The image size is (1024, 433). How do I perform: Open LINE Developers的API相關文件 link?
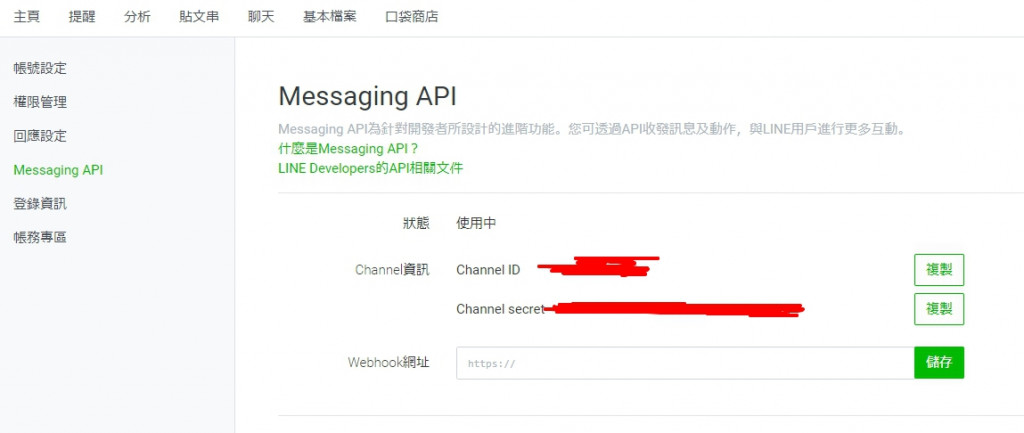[x=370, y=168]
